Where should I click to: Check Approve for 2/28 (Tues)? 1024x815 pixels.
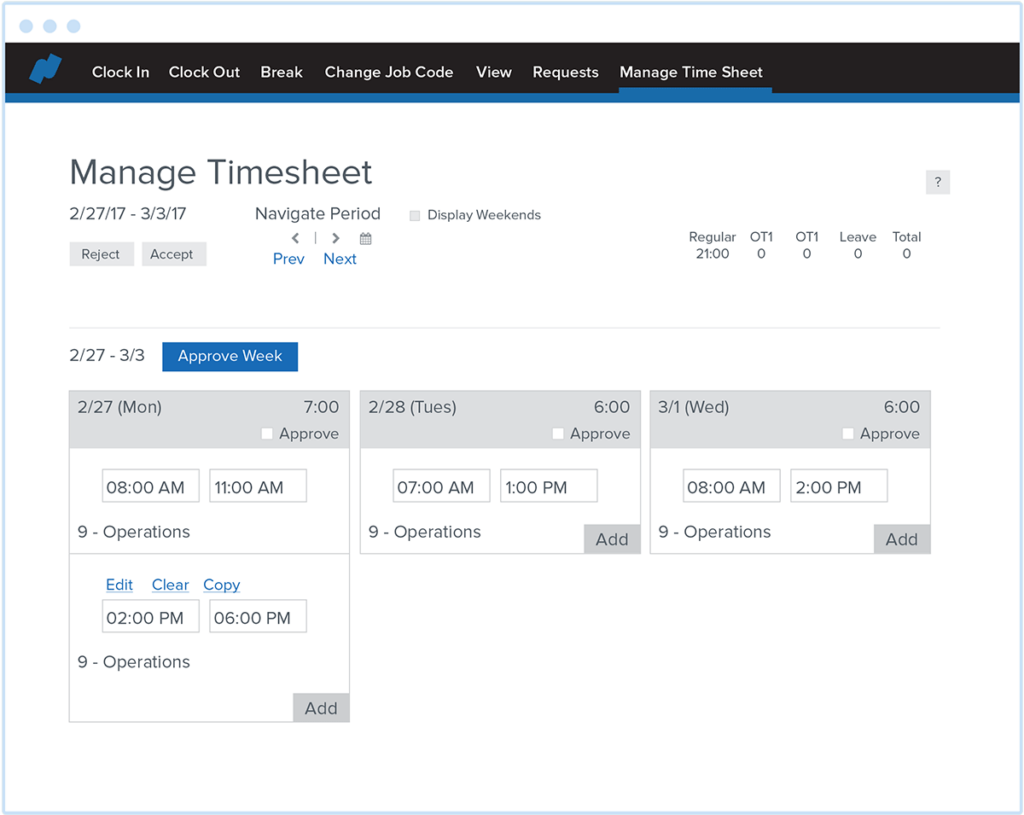(558, 434)
